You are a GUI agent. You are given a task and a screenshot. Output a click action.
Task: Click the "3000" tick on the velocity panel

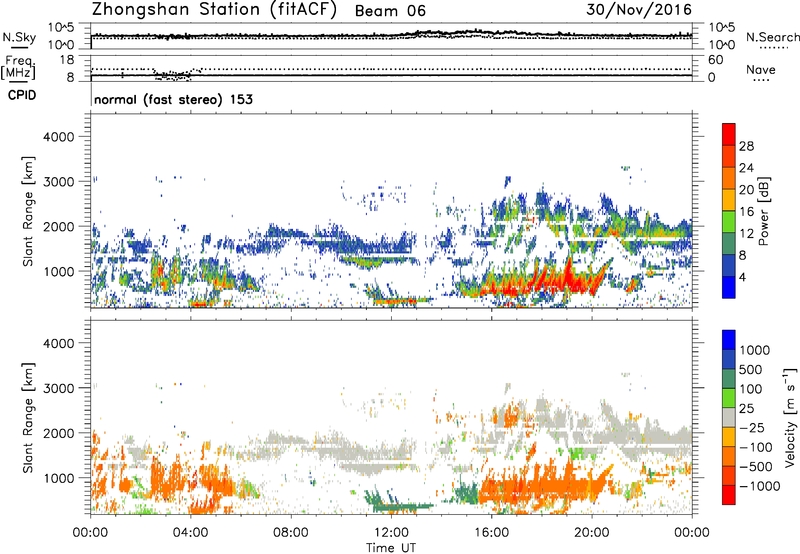tap(59, 388)
